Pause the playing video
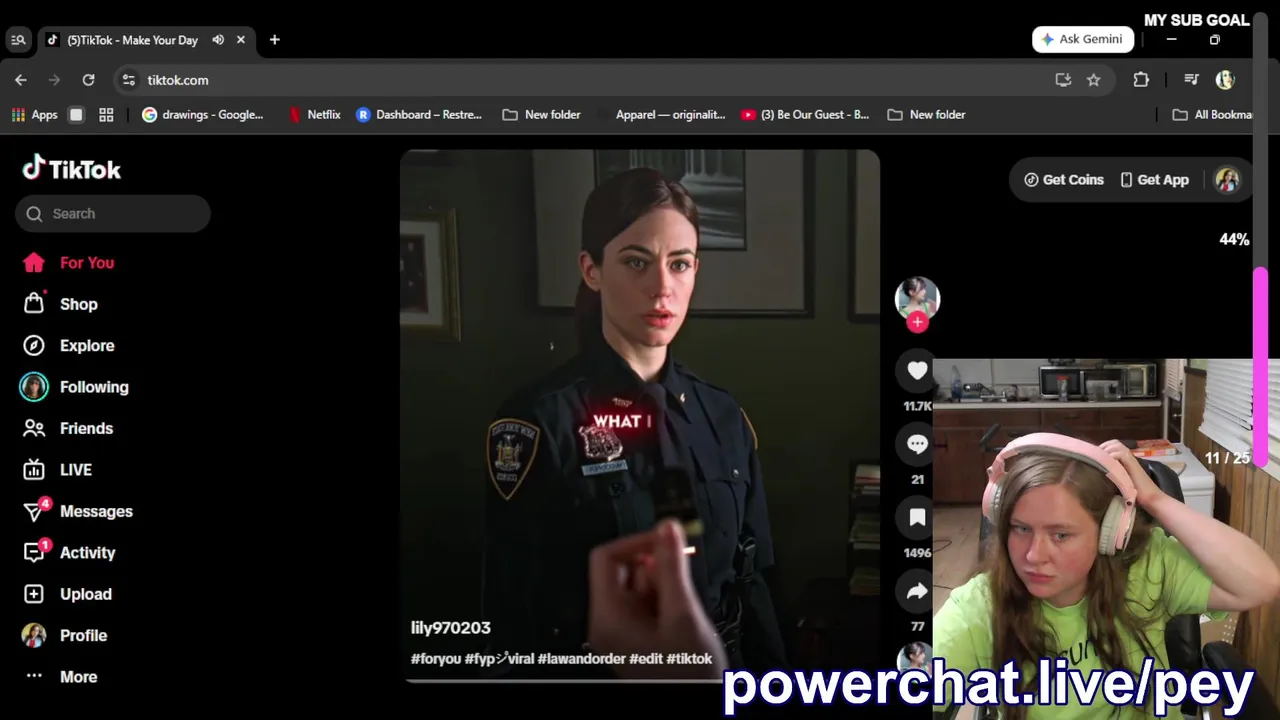The image size is (1280, 720). [x=640, y=415]
